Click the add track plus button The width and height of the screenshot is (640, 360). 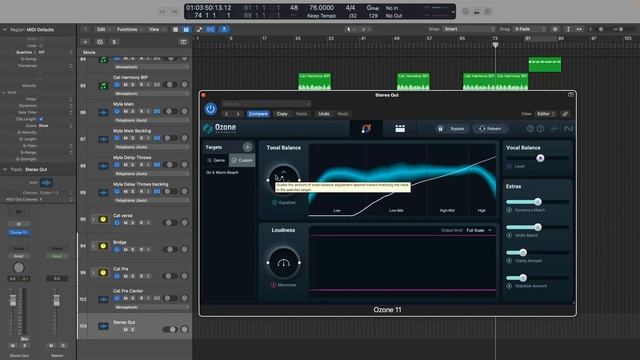point(85,42)
